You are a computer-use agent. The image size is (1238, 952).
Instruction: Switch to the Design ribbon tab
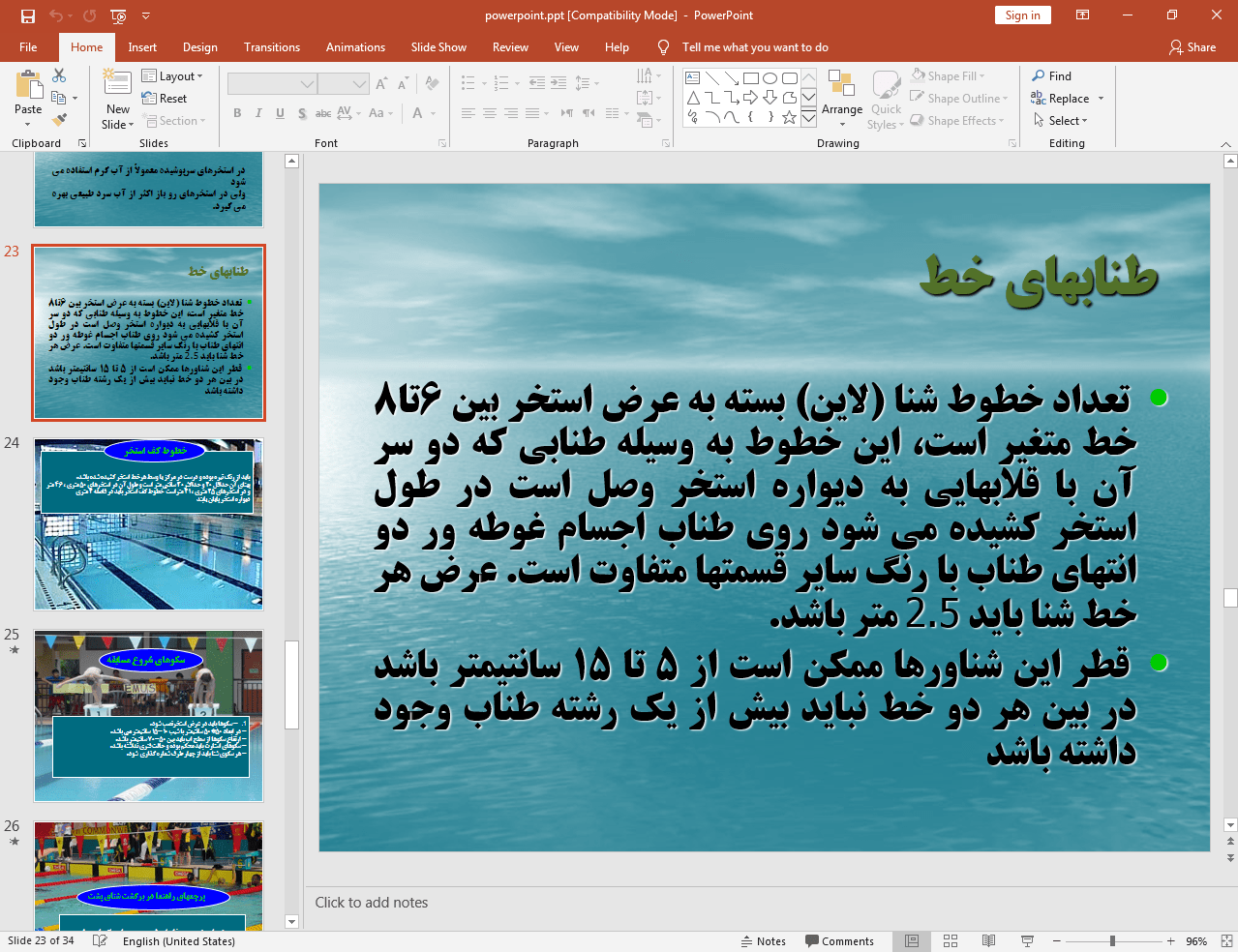(201, 46)
